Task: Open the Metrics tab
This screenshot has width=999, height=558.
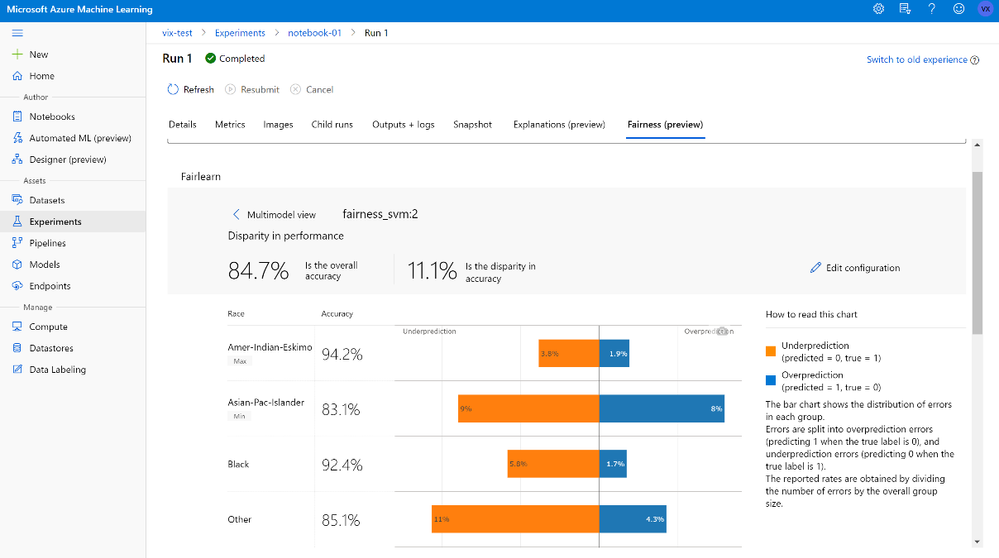Action: click(230, 125)
